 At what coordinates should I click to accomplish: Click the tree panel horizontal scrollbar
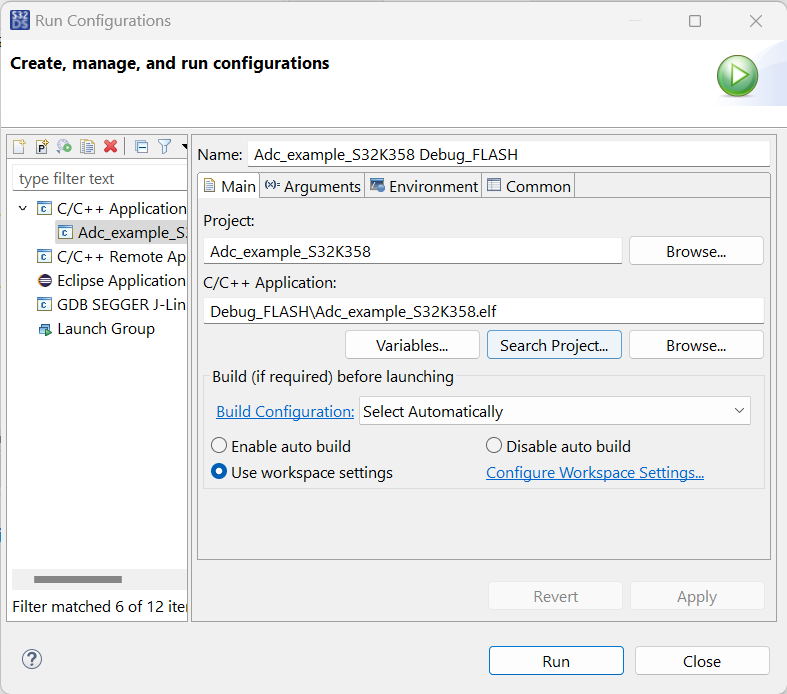coord(78,579)
